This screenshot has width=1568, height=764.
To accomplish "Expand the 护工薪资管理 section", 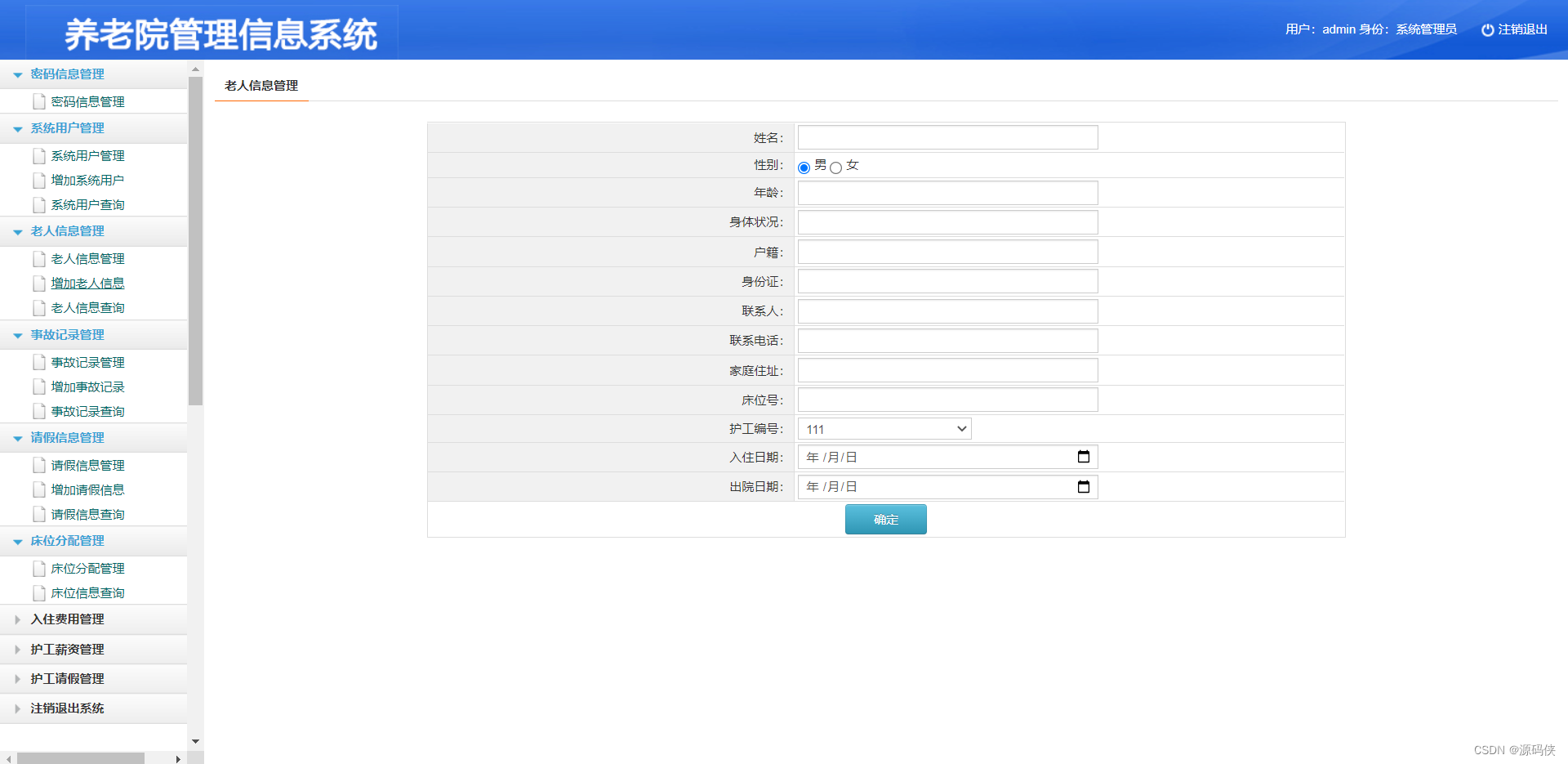I will click(93, 650).
